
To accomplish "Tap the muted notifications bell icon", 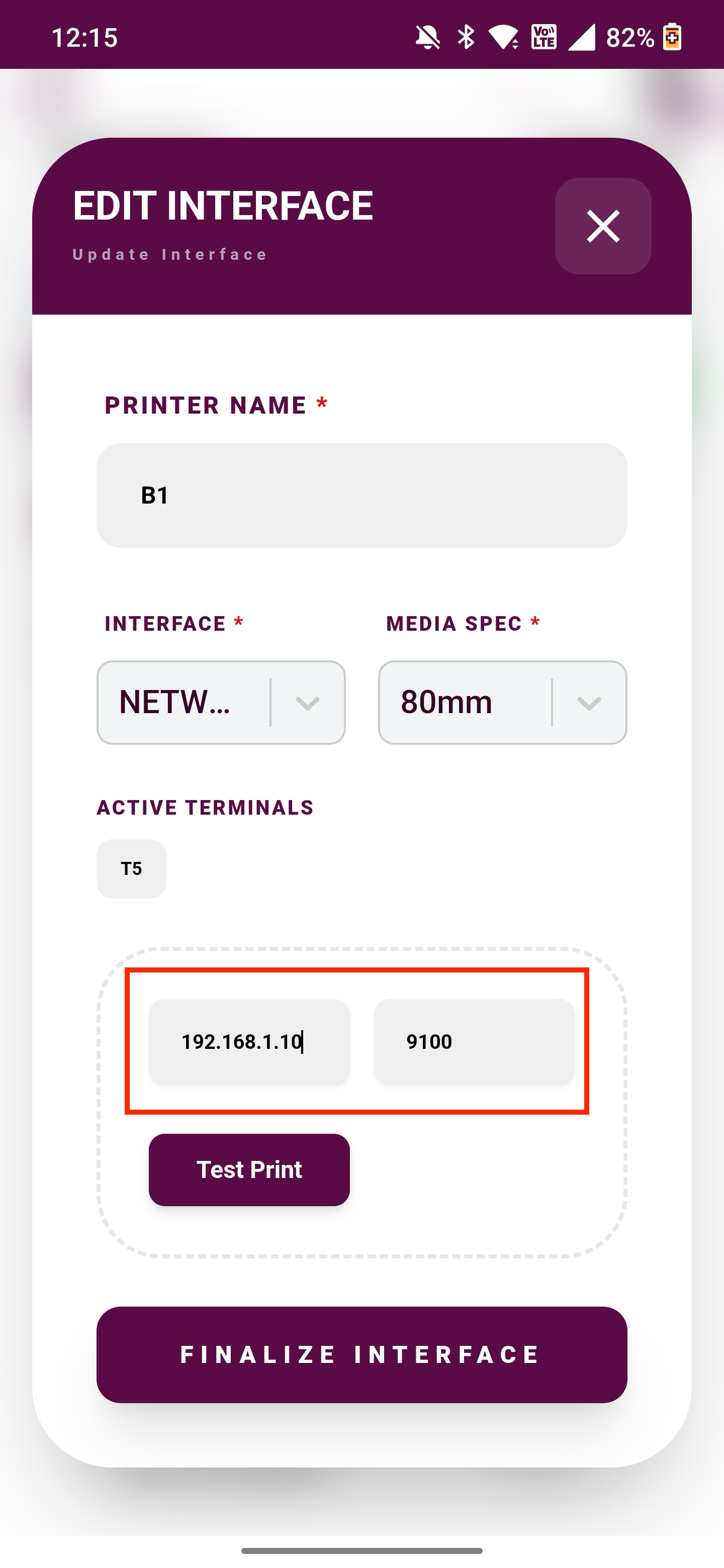I will pos(427,38).
